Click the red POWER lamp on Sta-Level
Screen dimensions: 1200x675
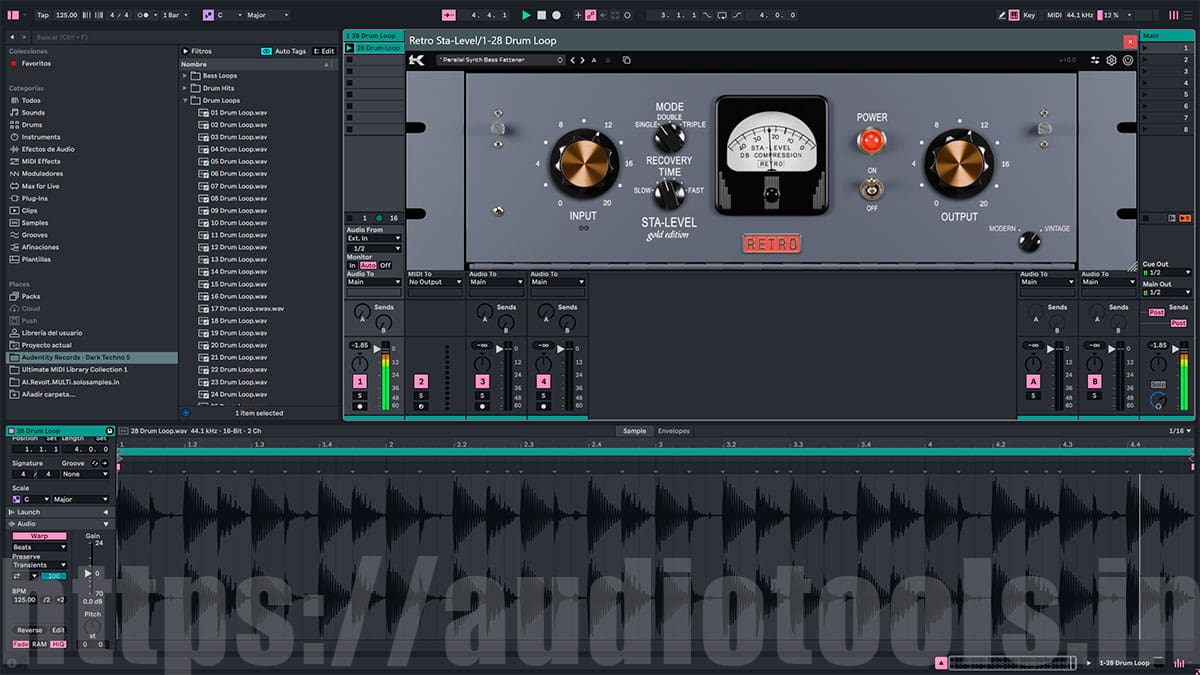click(871, 140)
